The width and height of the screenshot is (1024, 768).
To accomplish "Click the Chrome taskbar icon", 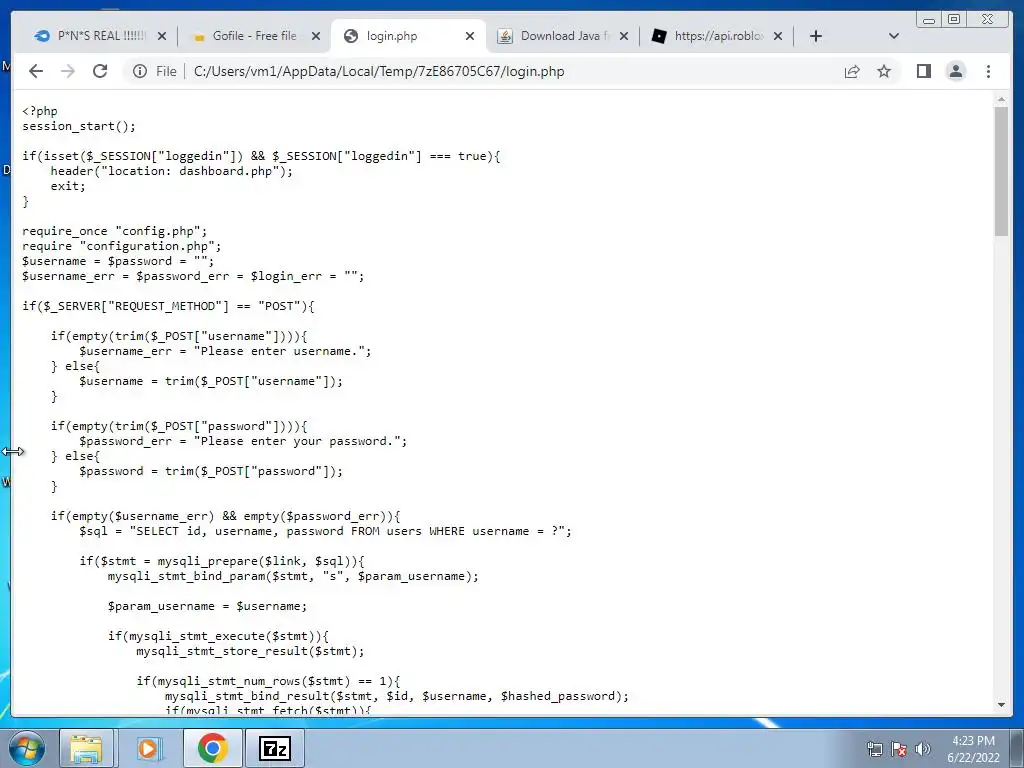I will 212,748.
